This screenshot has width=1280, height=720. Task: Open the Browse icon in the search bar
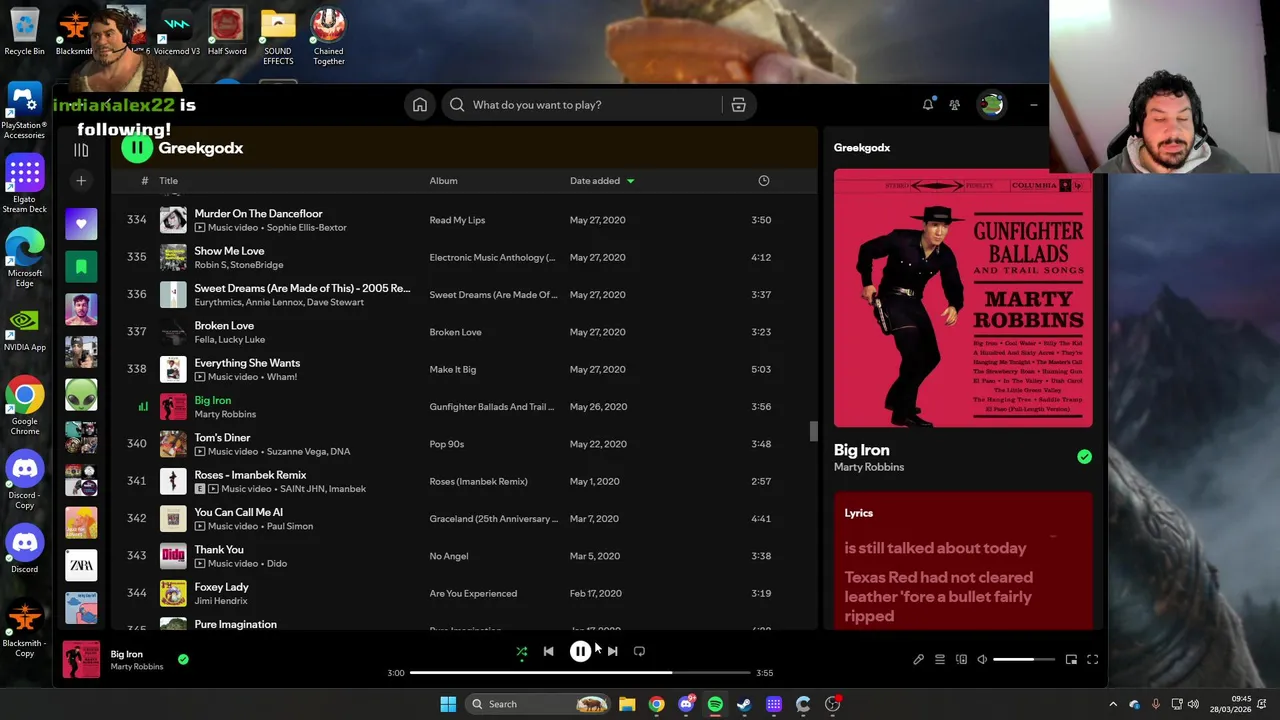tap(738, 105)
